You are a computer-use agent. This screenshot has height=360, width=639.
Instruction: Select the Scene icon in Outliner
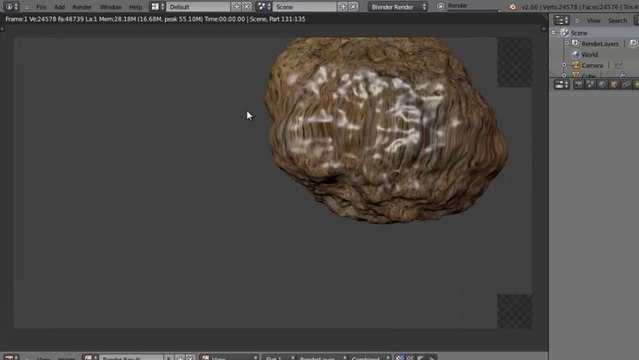click(x=565, y=33)
